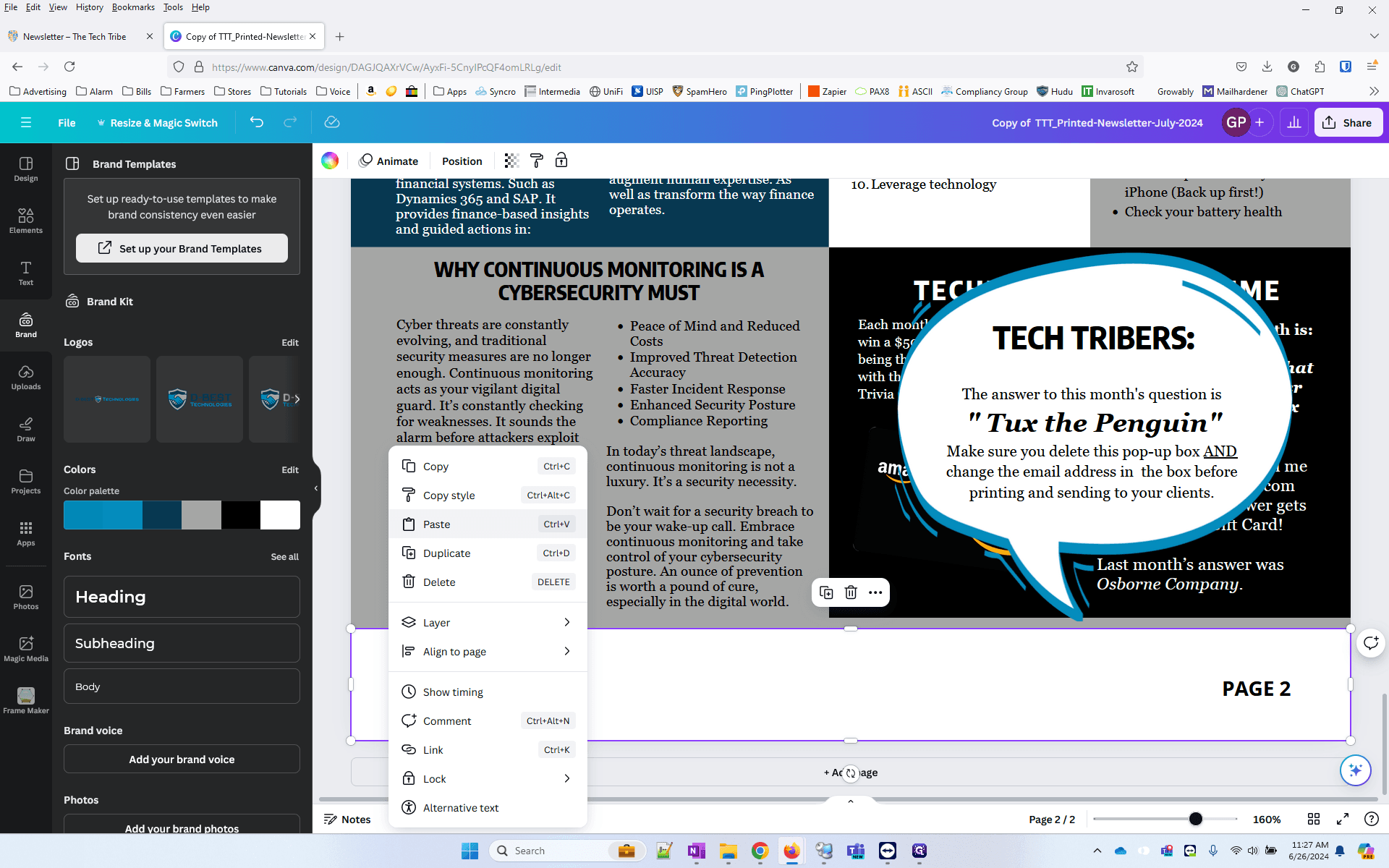Open Windows Start menu
The image size is (1389, 868).
[x=470, y=851]
